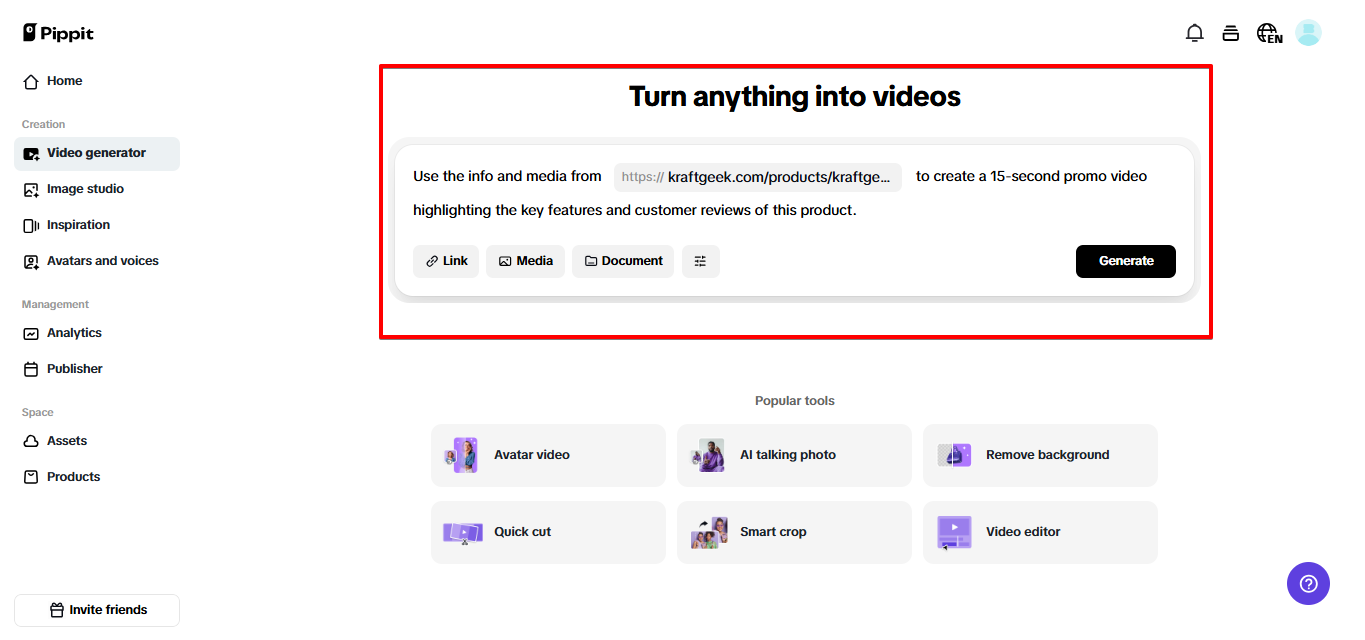
Task: Click the Pippit logo
Action: (57, 32)
